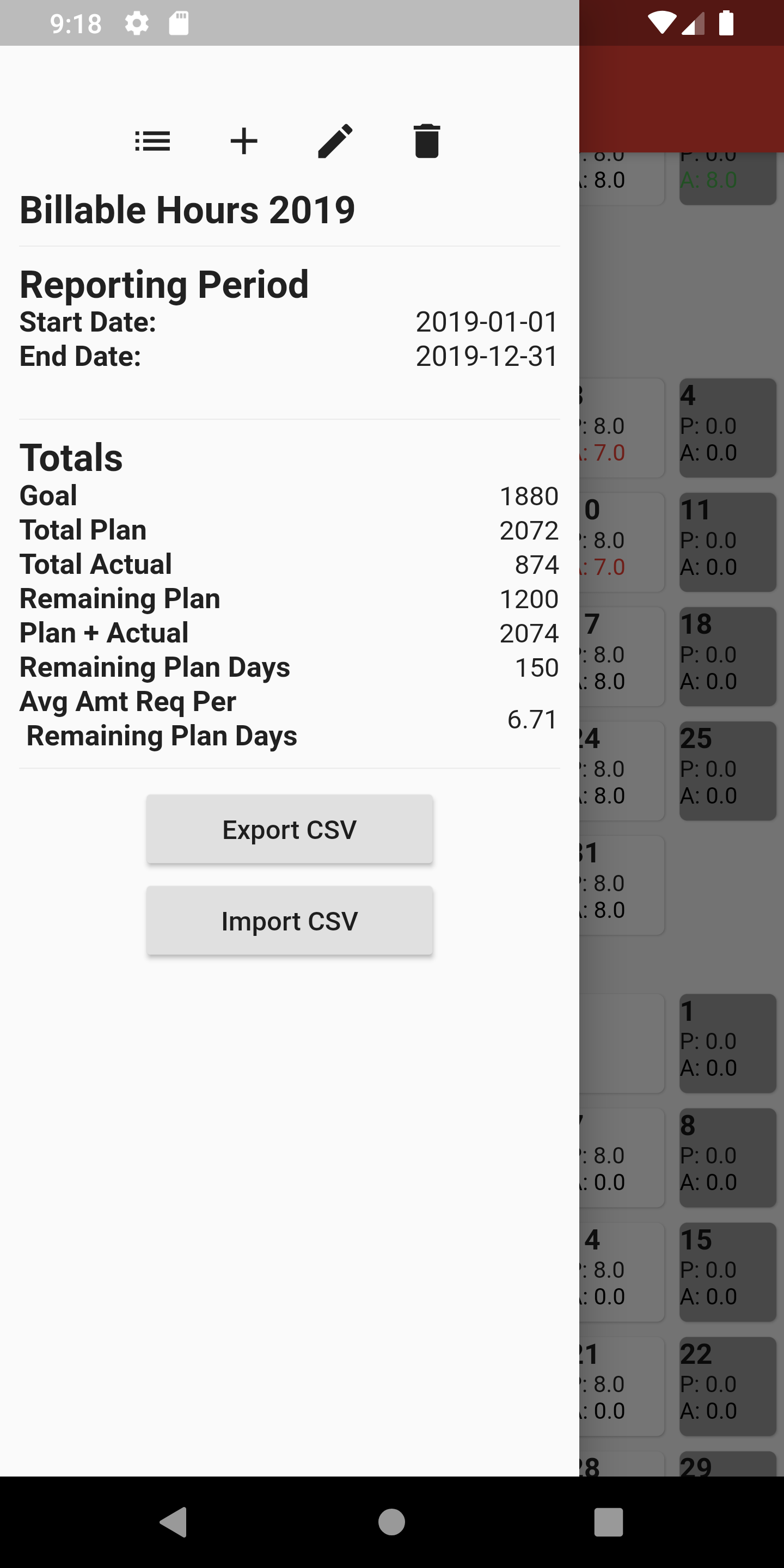Tap the End Date value 2019-12-31
The height and width of the screenshot is (1568, 784).
click(x=486, y=356)
